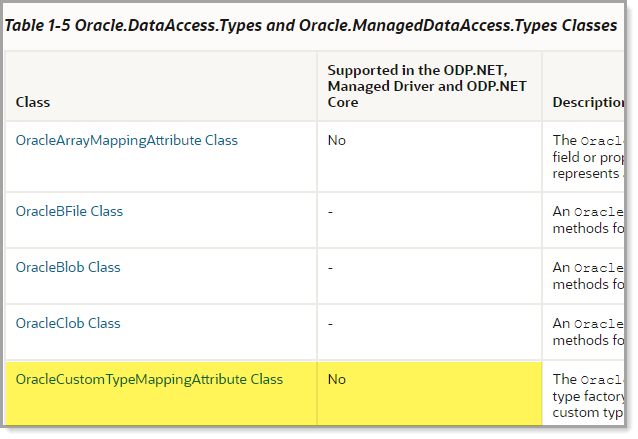Screen dimensions: 638x439
Task: Select the Description column header
Action: point(588,102)
